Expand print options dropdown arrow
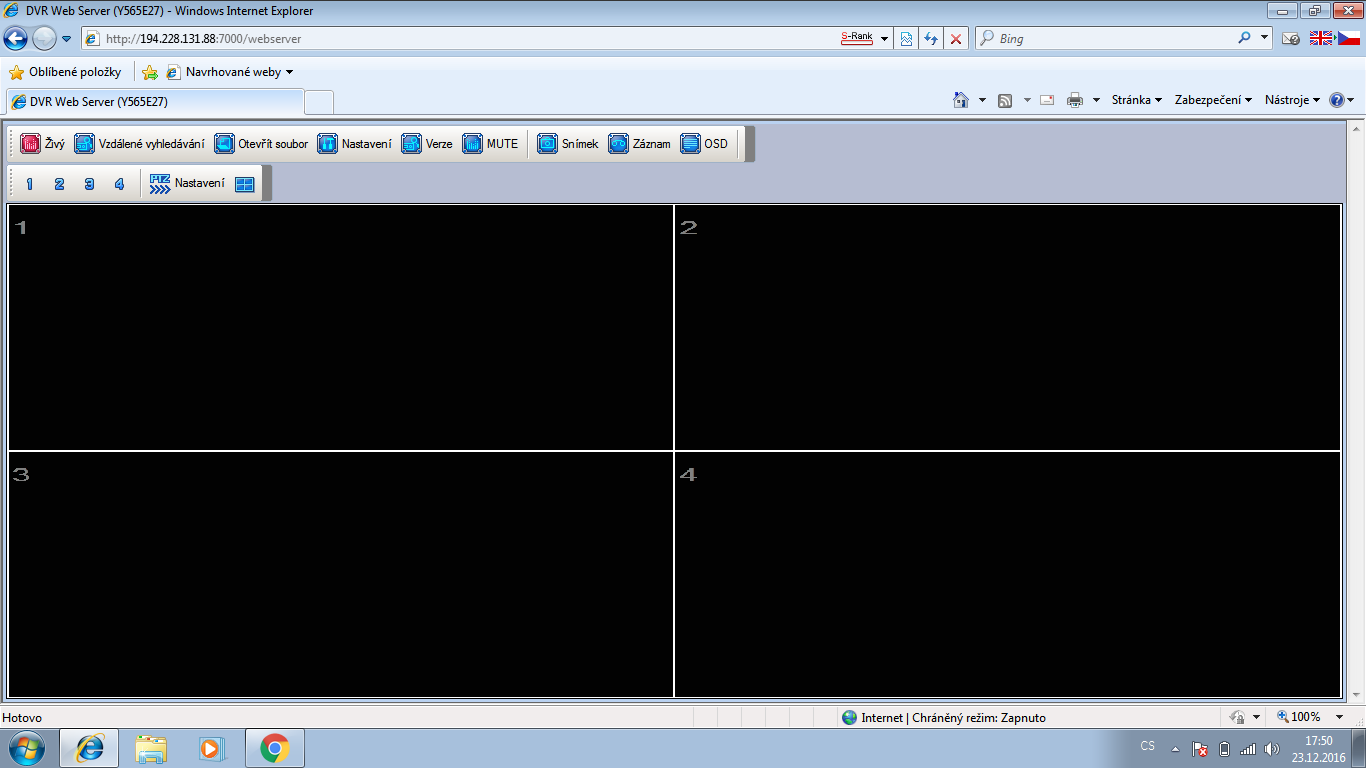Image resolution: width=1366 pixels, height=768 pixels. coord(1096,100)
